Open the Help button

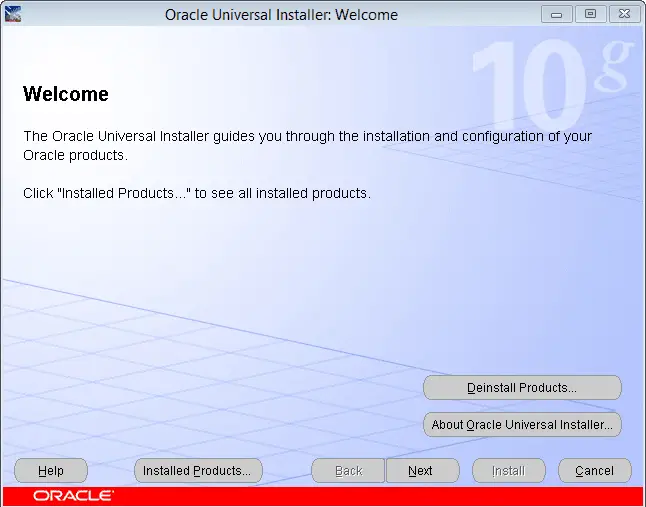pyautogui.click(x=51, y=471)
